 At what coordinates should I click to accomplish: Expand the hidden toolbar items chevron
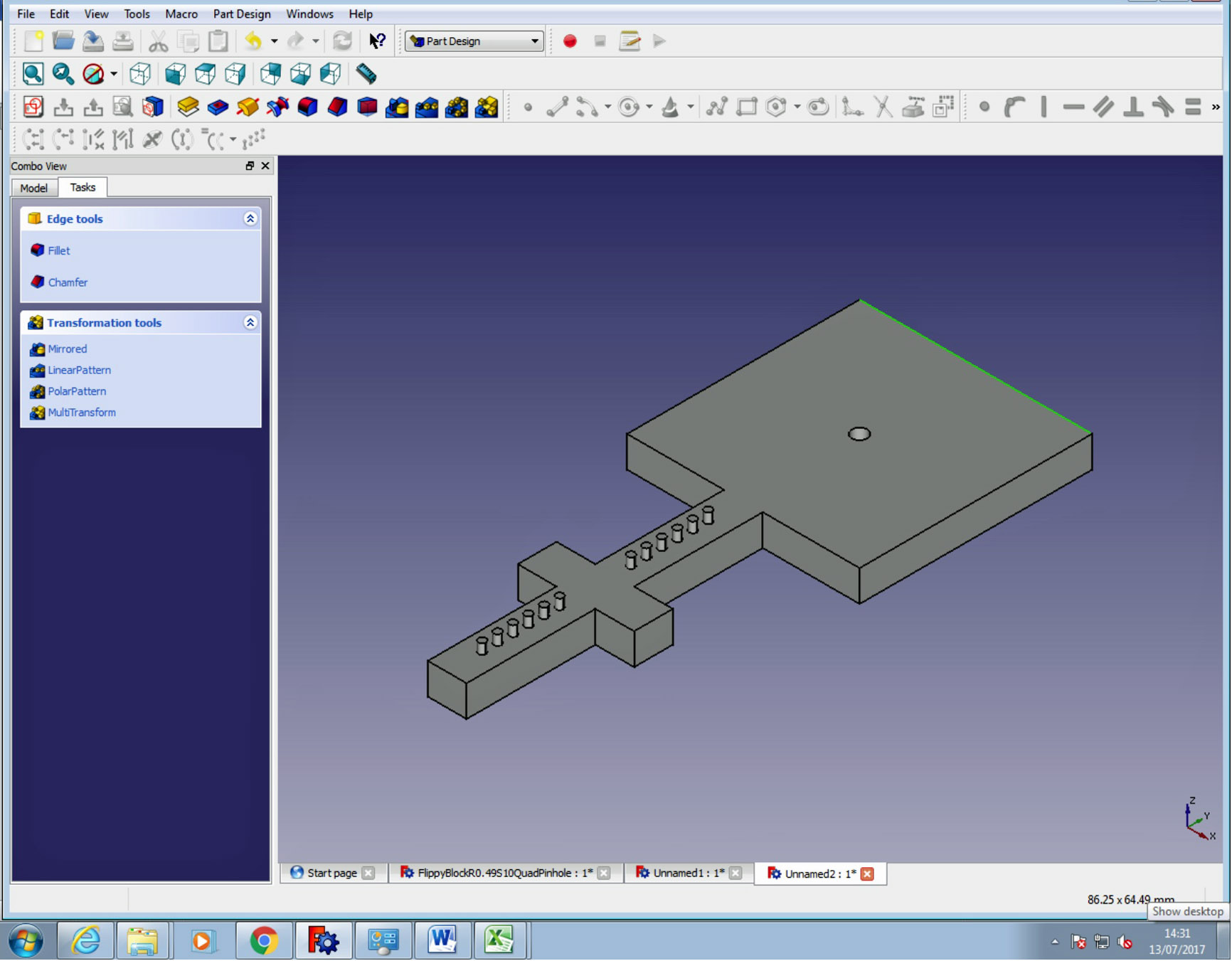[x=1216, y=107]
